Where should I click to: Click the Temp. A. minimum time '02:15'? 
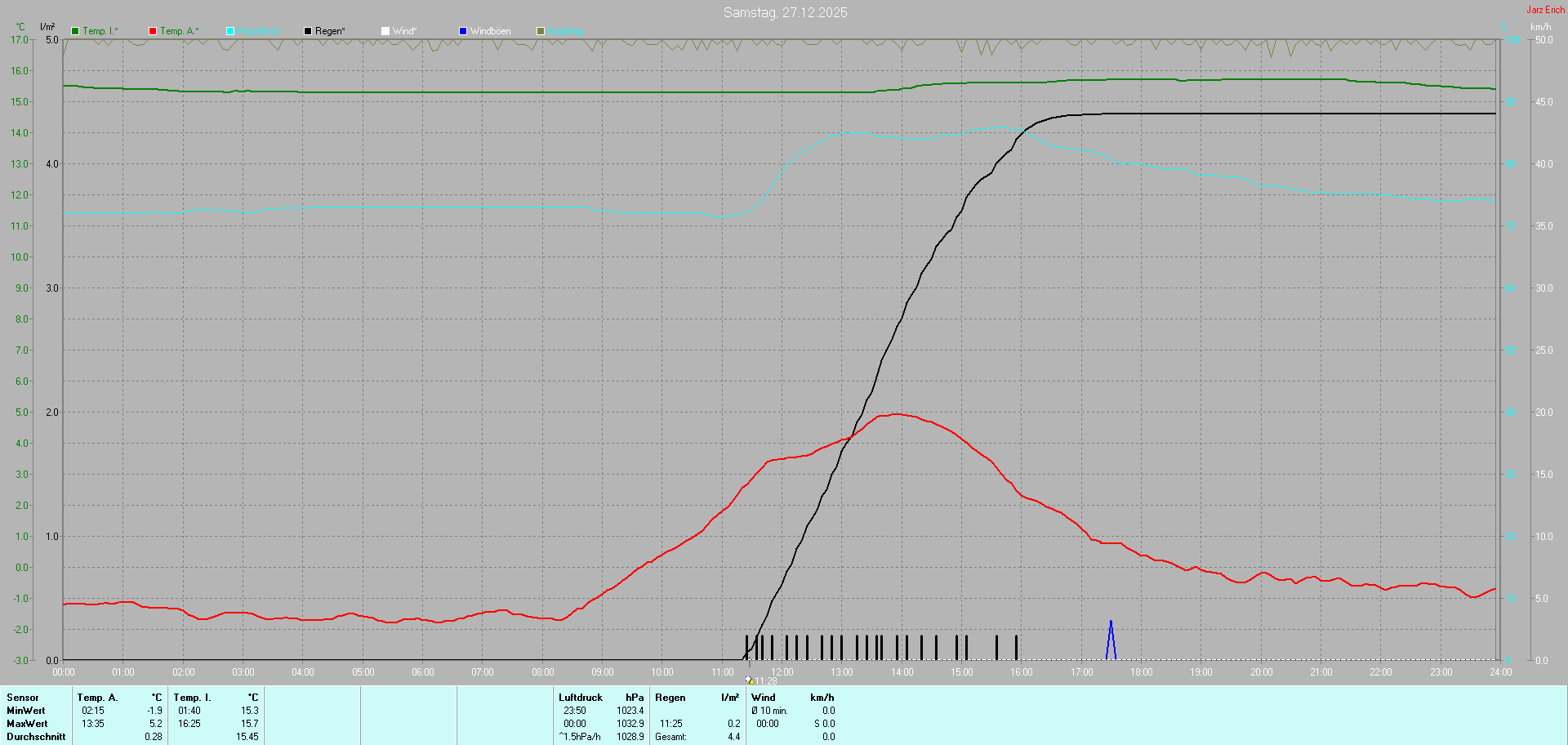tap(93, 711)
